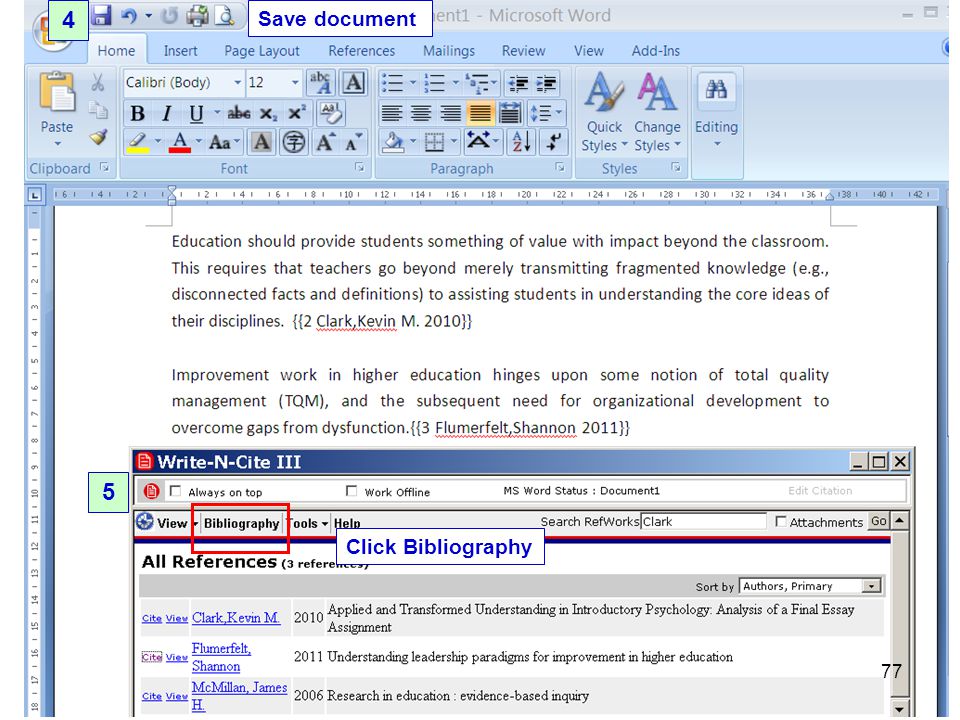
Task: Open Print Preview icon in quick access toolbar
Action: point(225,16)
